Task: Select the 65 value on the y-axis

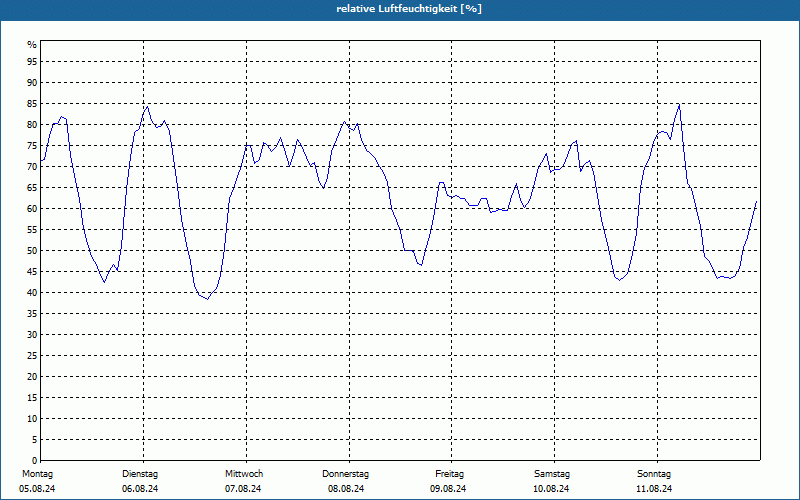Action: pos(32,188)
